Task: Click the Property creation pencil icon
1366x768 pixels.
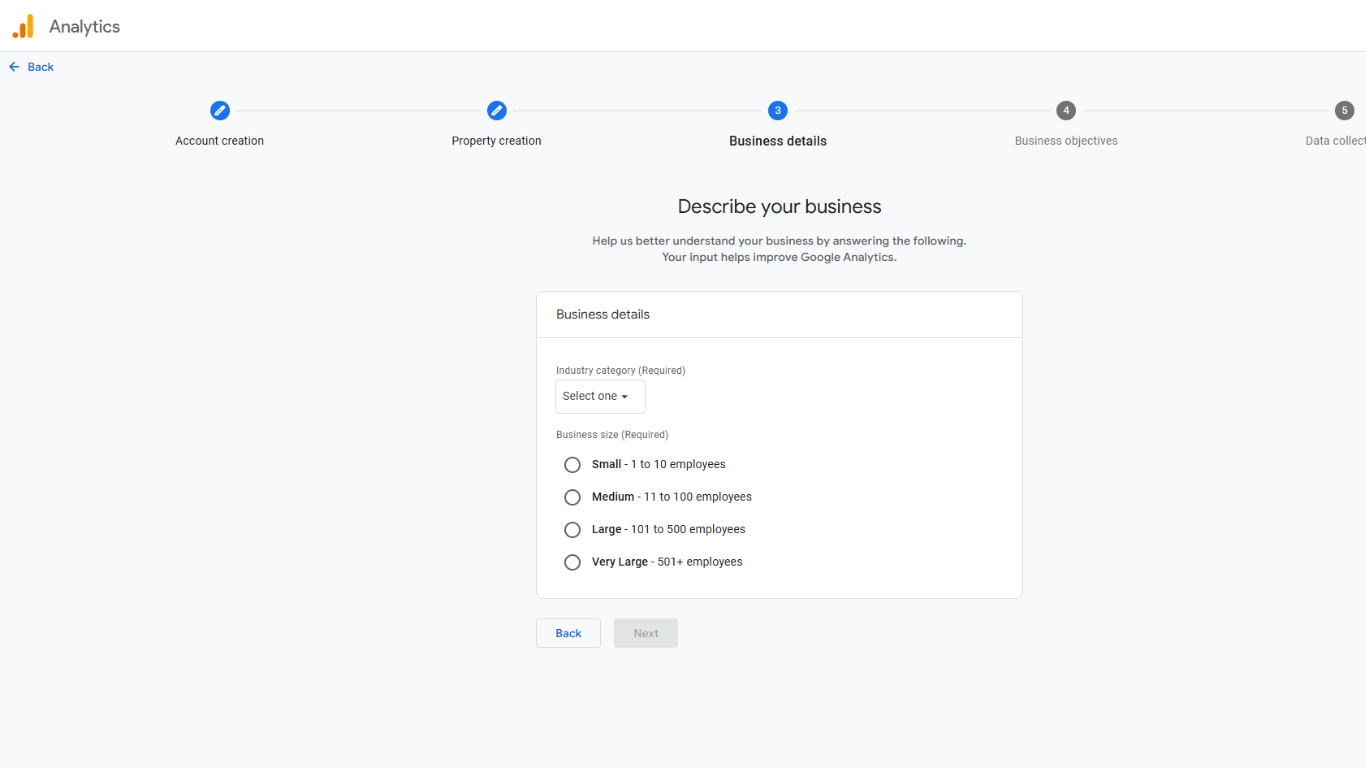Action: [496, 110]
